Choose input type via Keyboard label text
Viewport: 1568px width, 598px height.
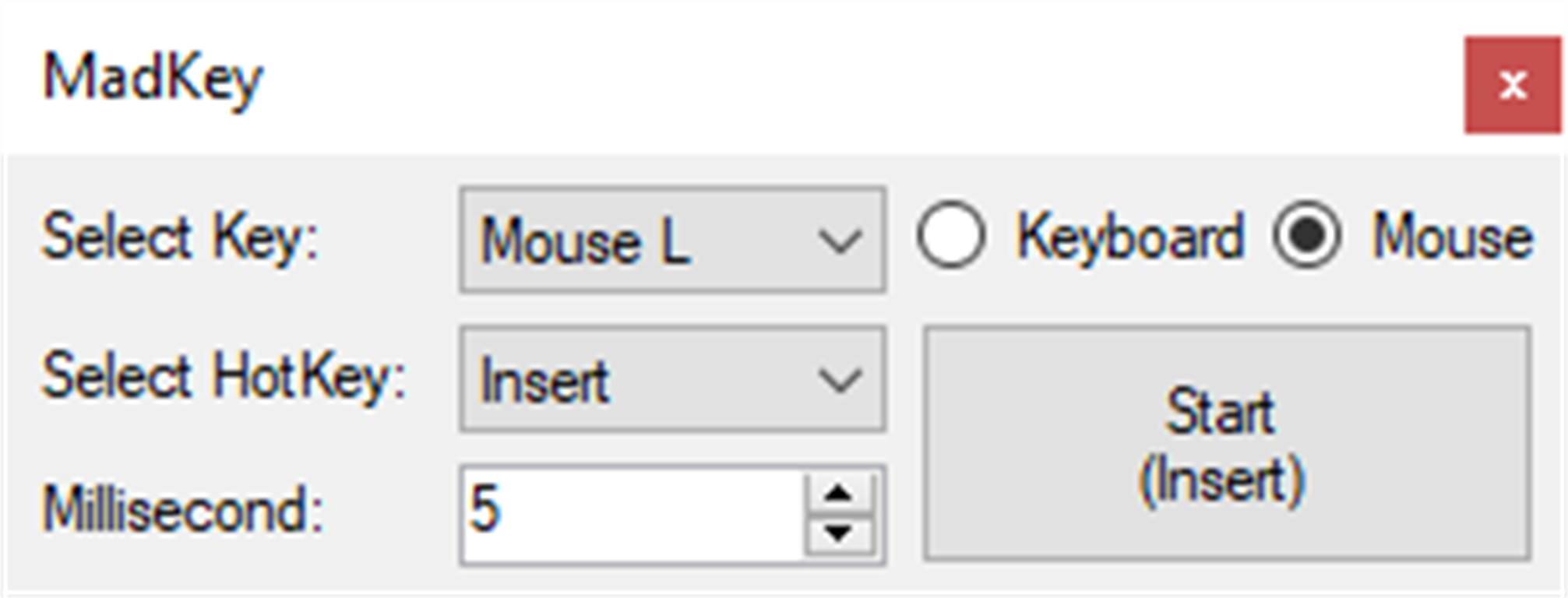tap(1129, 236)
